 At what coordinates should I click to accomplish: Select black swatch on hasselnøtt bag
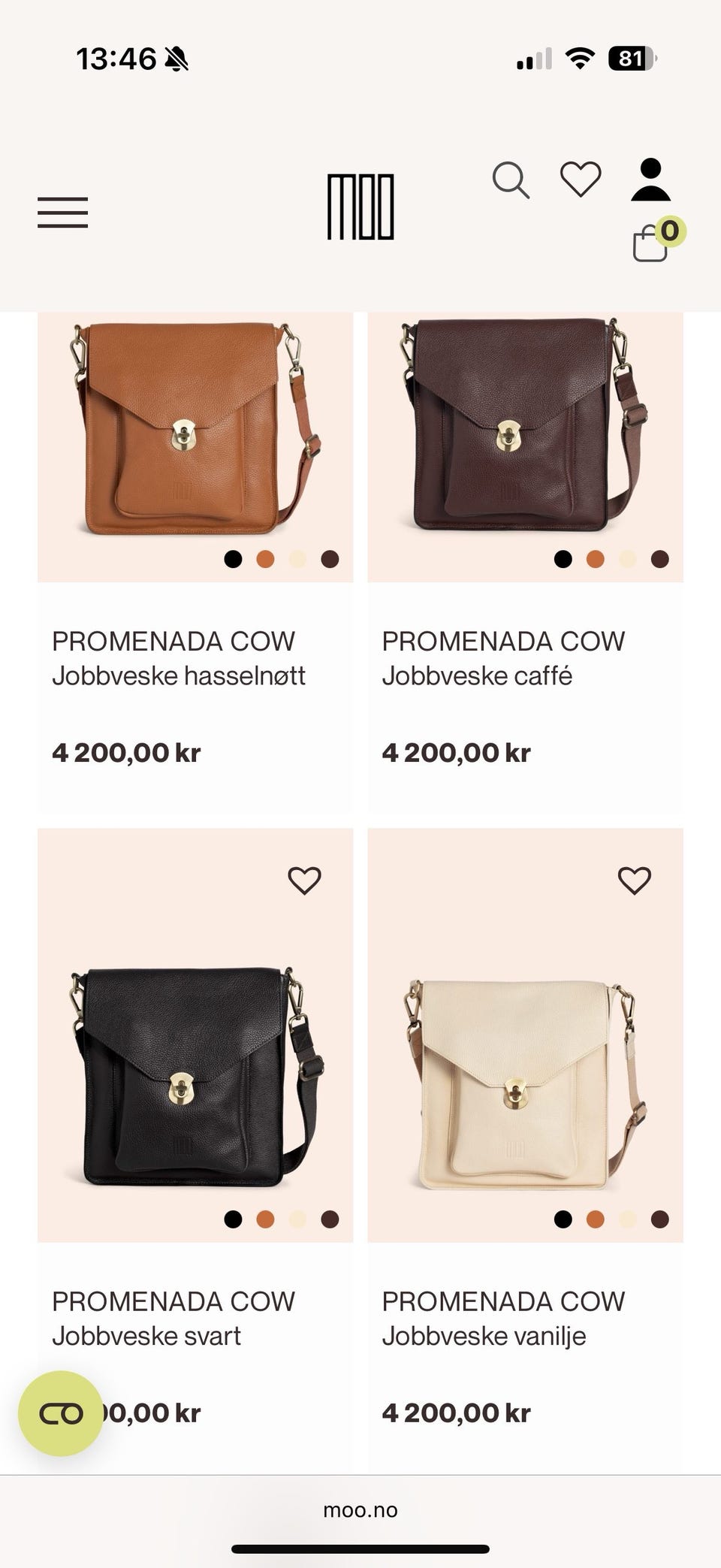pyautogui.click(x=233, y=559)
